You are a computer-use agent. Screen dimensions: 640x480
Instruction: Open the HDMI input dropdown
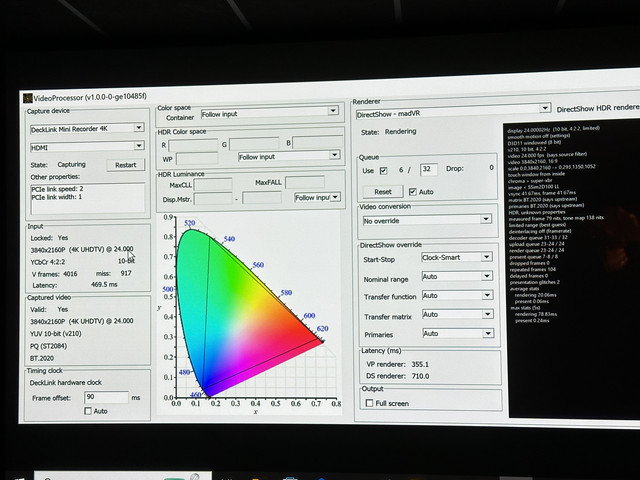87,147
